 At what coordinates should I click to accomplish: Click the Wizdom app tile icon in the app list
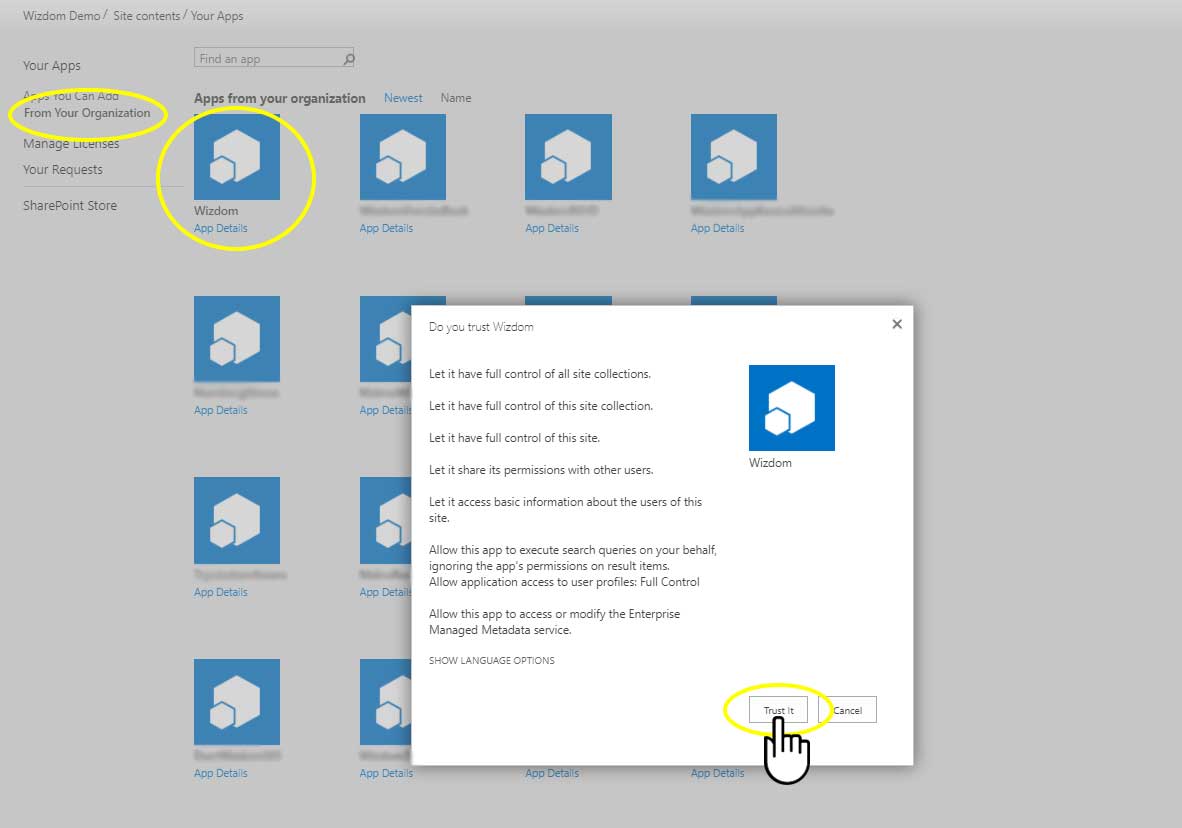tap(237, 157)
